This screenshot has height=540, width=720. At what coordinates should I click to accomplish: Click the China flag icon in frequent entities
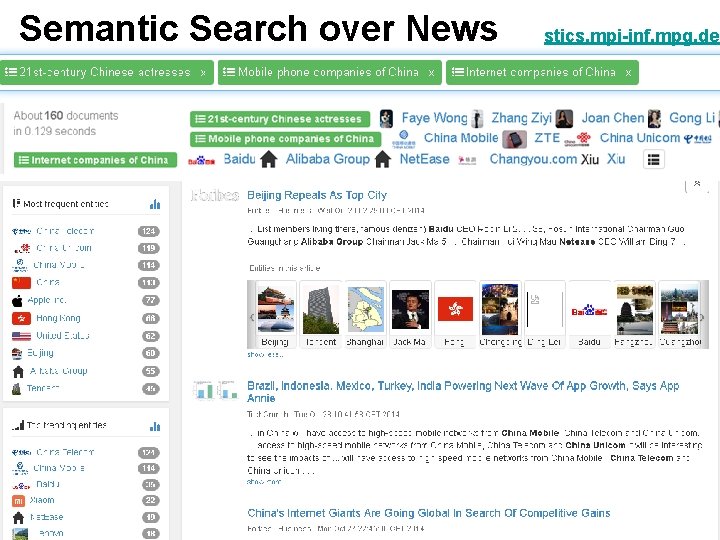click(21, 282)
